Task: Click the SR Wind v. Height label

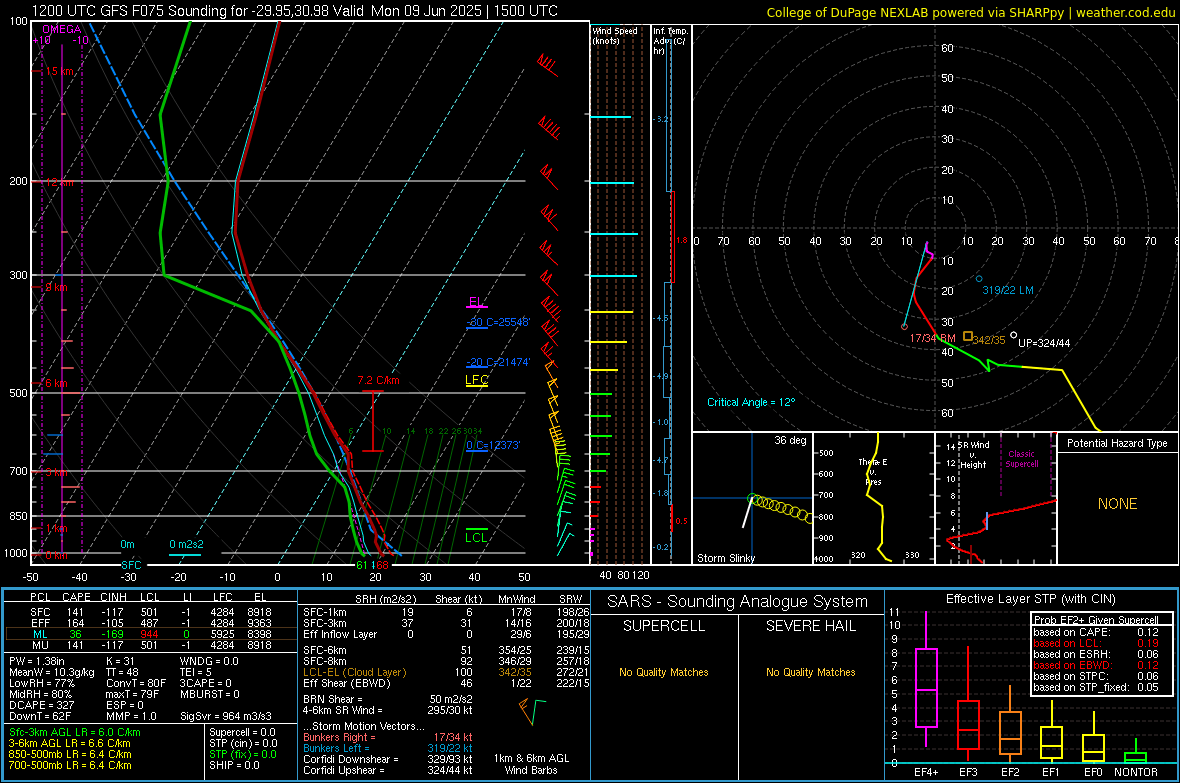Action: pos(973,455)
